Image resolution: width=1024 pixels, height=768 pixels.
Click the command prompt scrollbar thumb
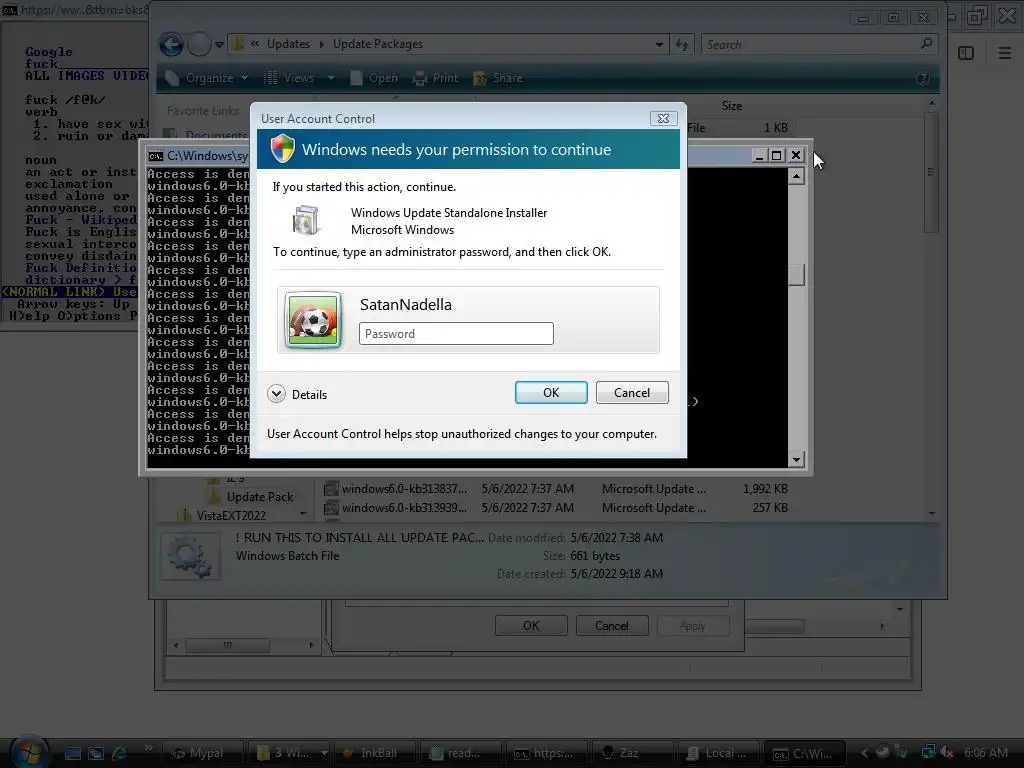[796, 274]
